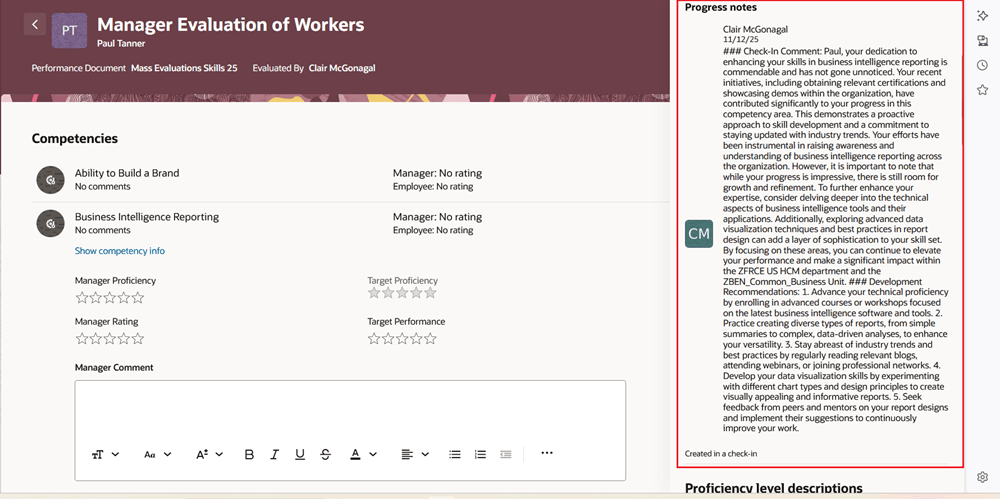Toggle italic formatting in Manager Comment

274,454
